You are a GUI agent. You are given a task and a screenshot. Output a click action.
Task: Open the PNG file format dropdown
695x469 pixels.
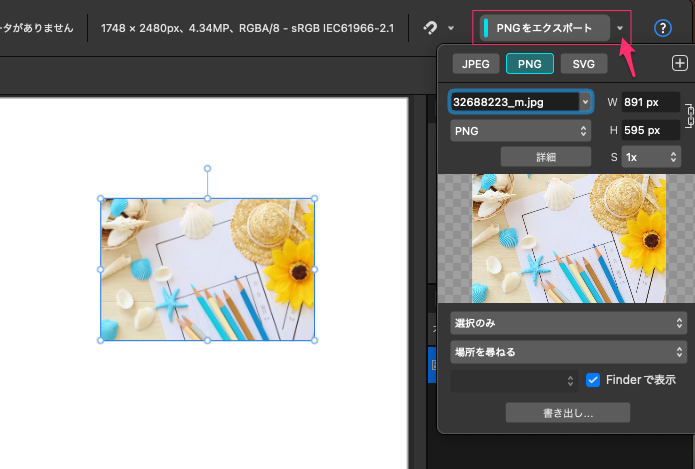(x=521, y=131)
